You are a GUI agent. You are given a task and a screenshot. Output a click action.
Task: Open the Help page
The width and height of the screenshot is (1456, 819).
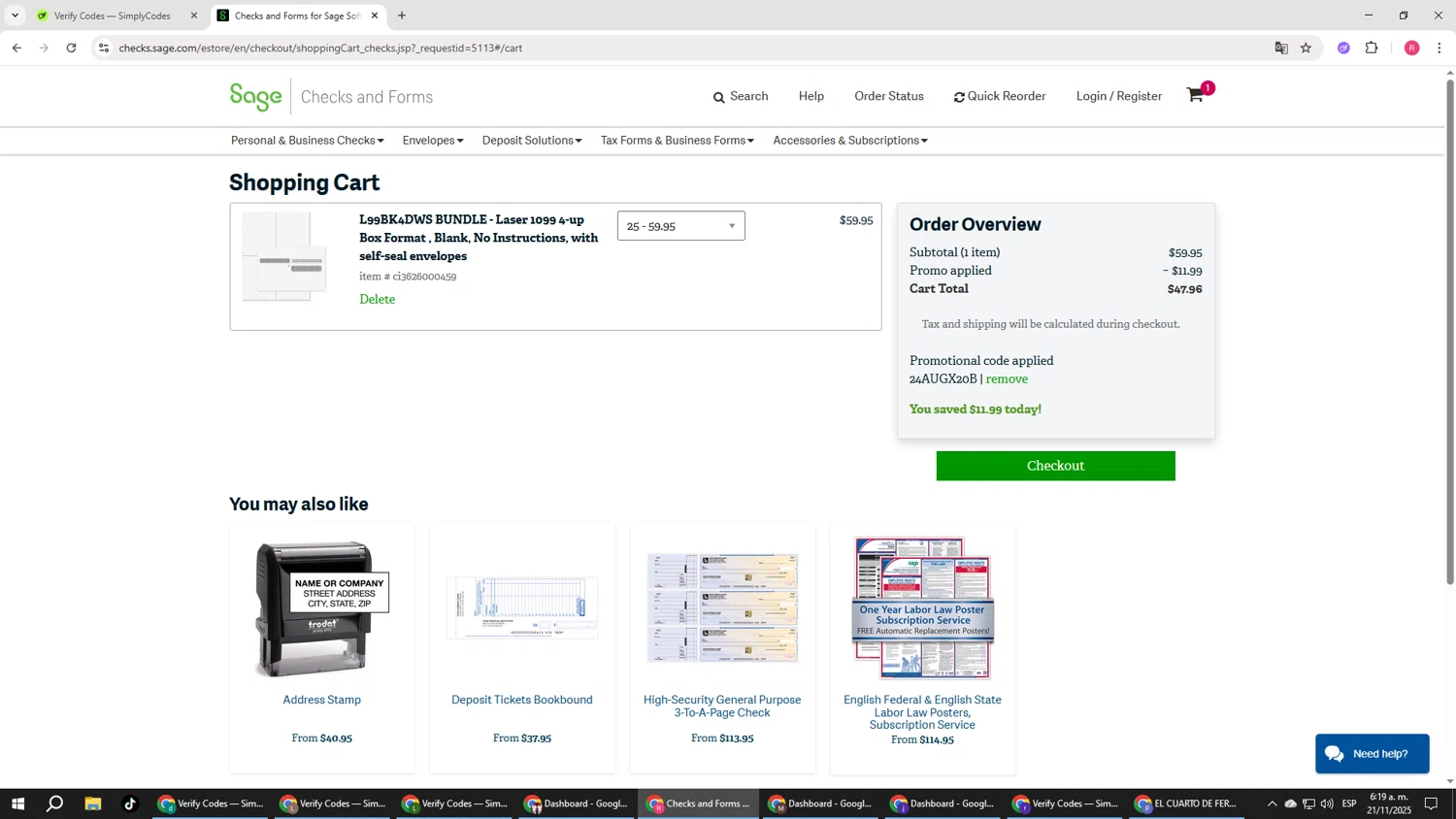(x=811, y=96)
